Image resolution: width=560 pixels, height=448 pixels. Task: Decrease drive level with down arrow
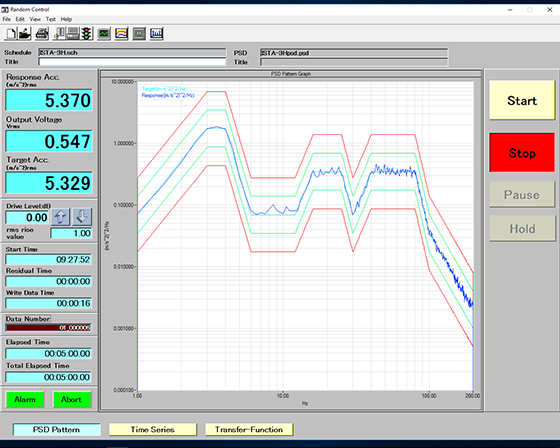coord(82,217)
